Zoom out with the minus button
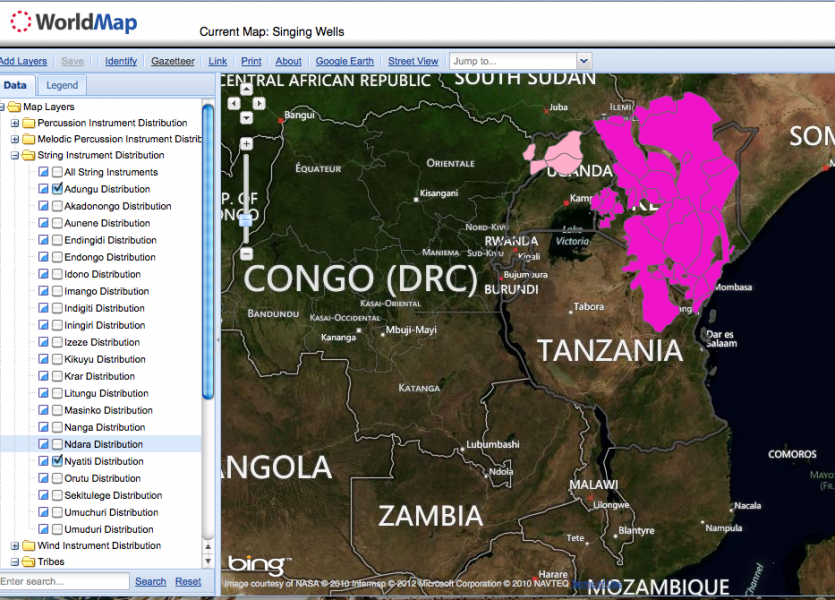This screenshot has height=600, width=835. [x=246, y=253]
